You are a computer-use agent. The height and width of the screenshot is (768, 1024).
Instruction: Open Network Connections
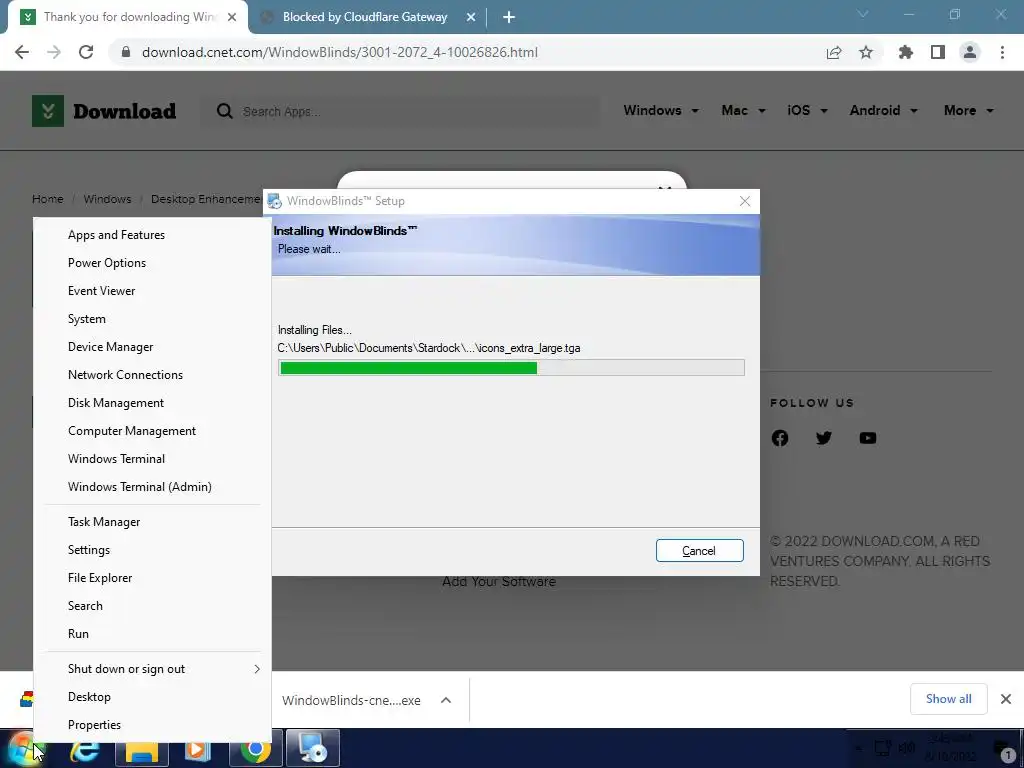click(153, 375)
